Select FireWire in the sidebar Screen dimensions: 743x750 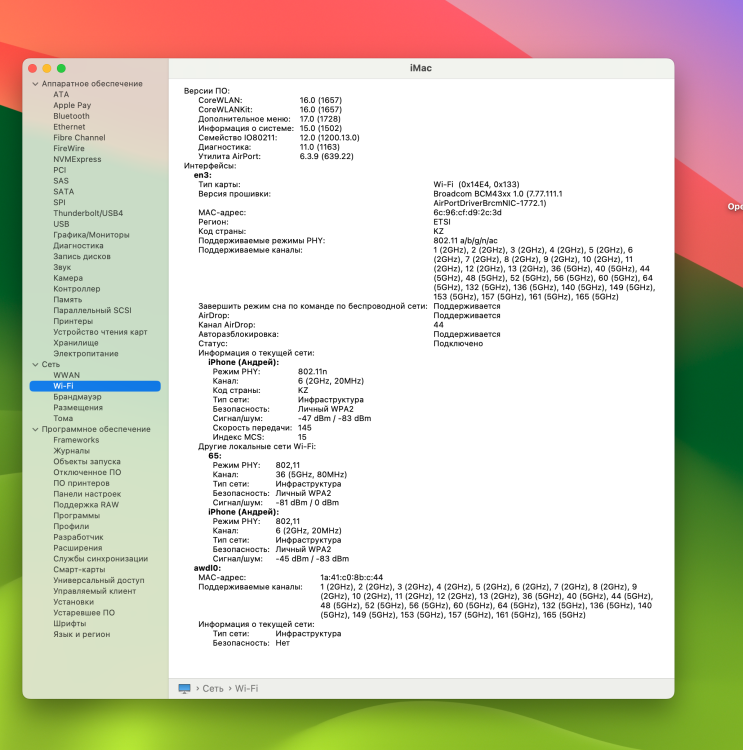coord(68,149)
